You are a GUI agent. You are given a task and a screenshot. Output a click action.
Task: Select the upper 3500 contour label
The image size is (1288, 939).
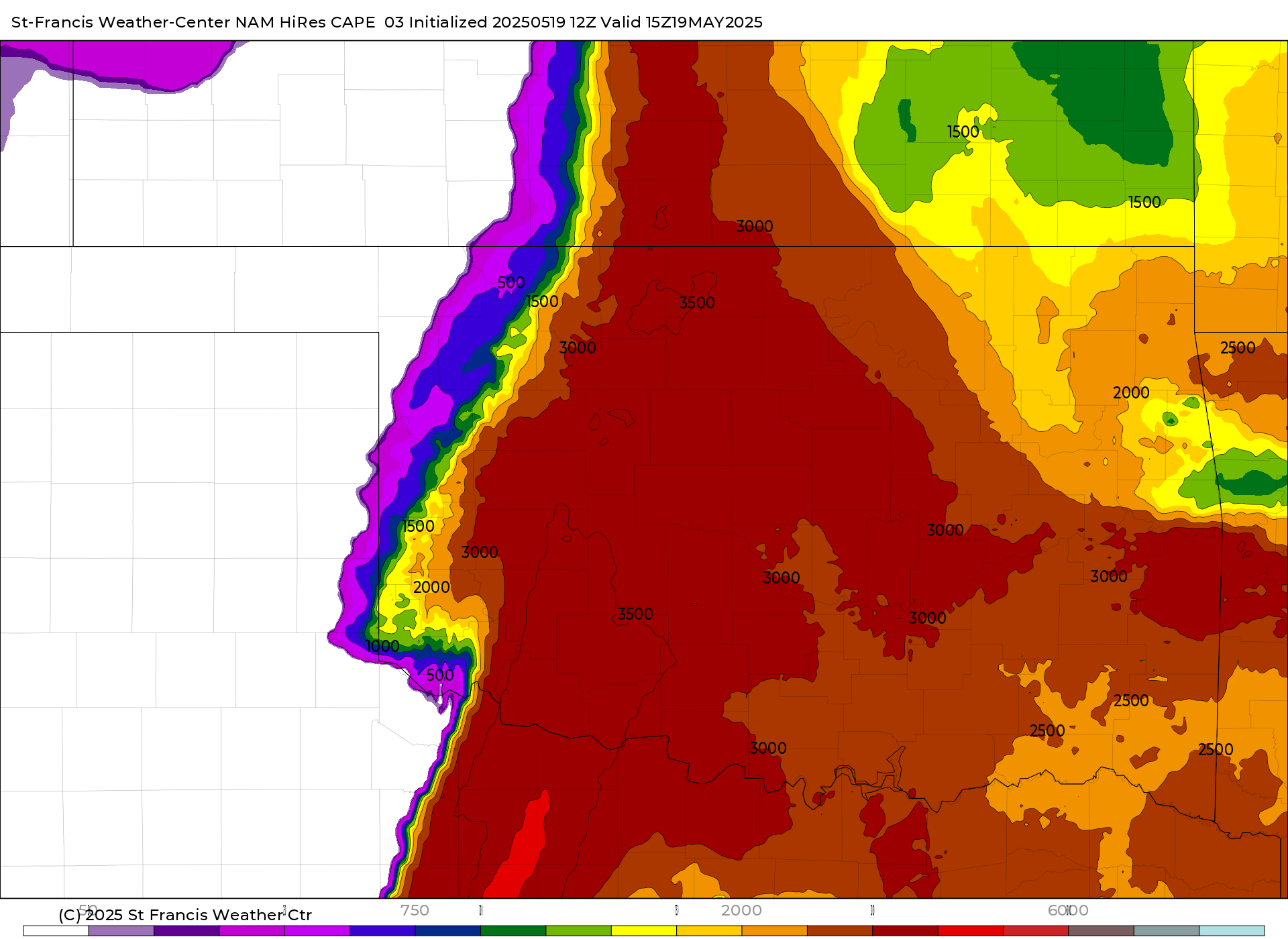[697, 302]
